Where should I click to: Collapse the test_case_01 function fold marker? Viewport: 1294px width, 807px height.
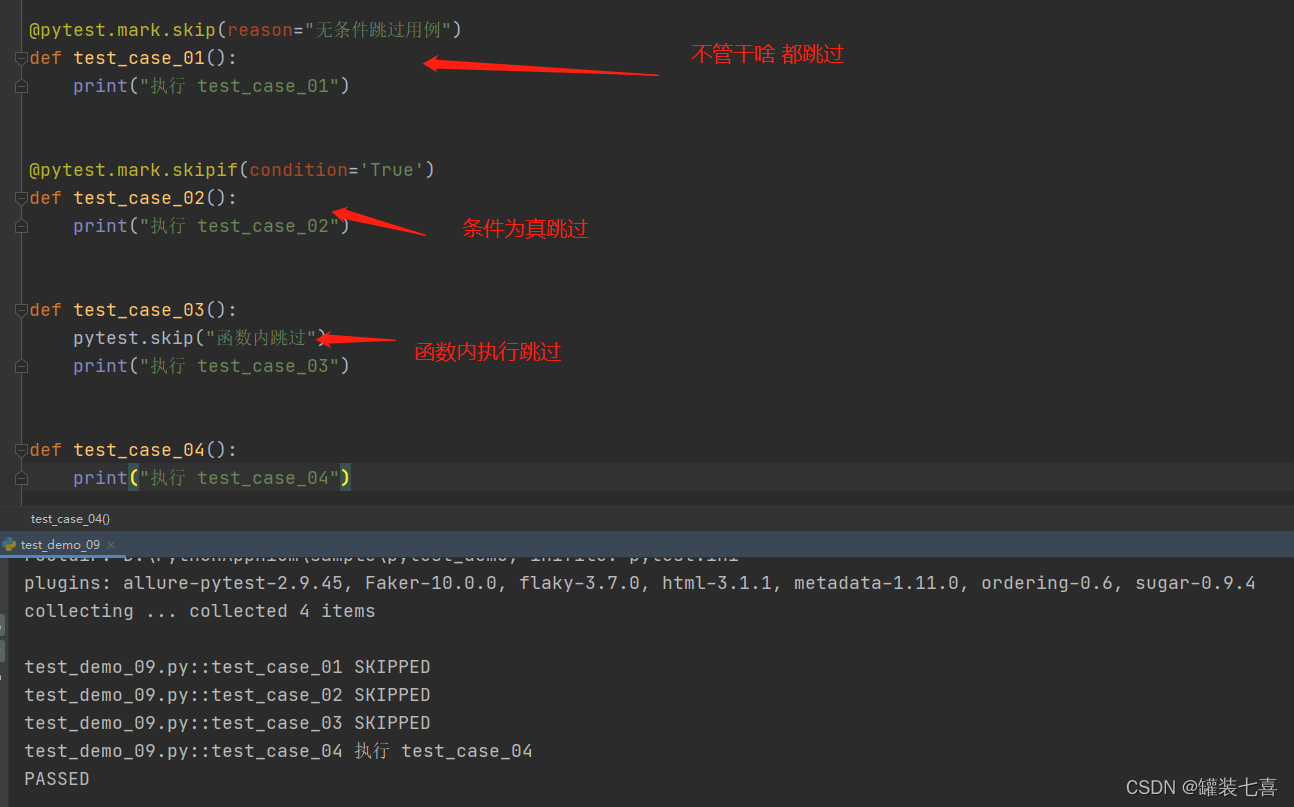[x=21, y=59]
